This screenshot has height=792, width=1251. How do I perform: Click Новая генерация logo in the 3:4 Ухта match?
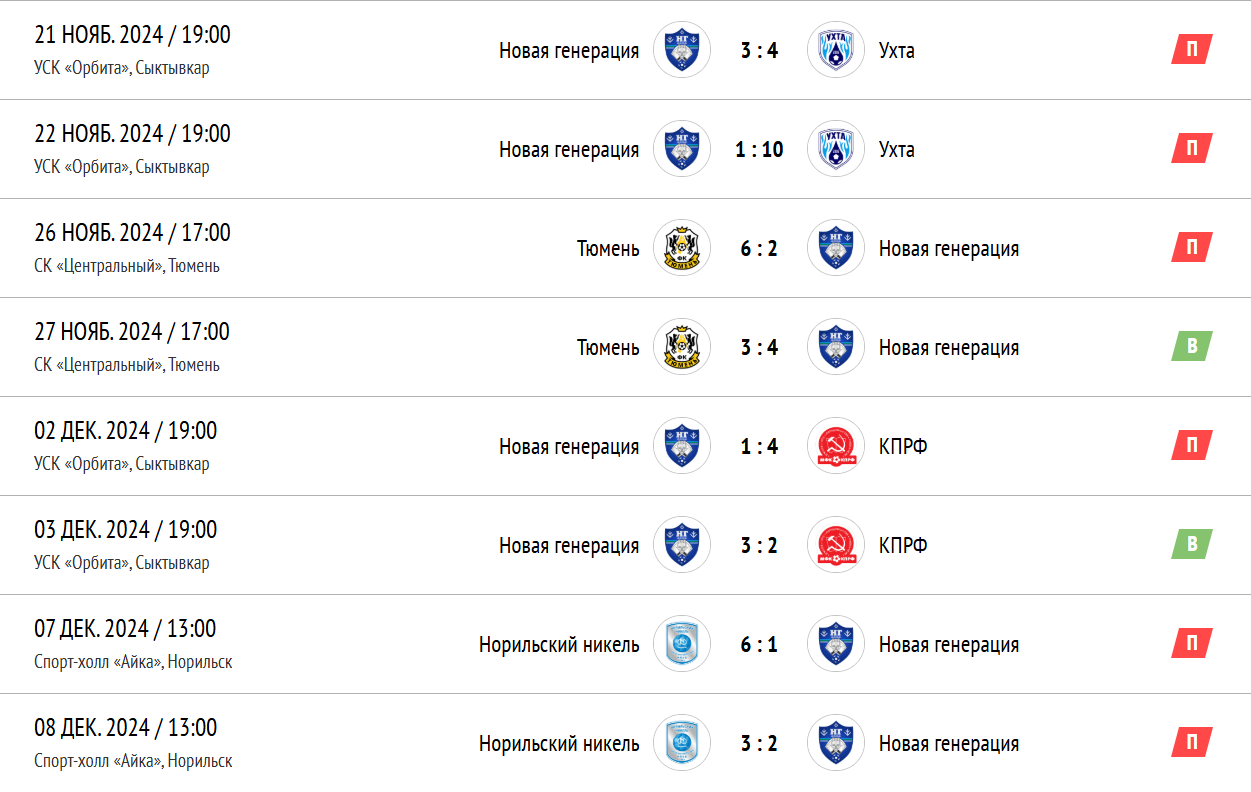point(682,50)
